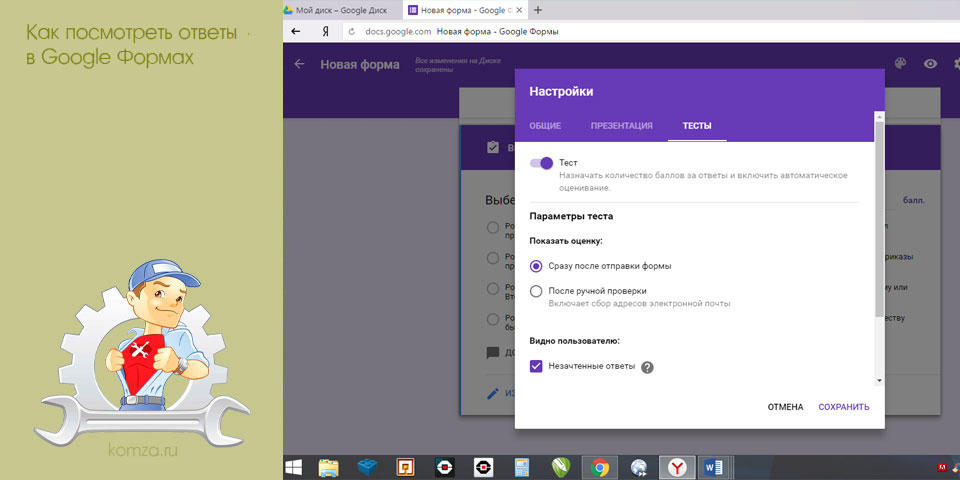Click the page reload icon
The width and height of the screenshot is (960, 480).
[x=351, y=32]
